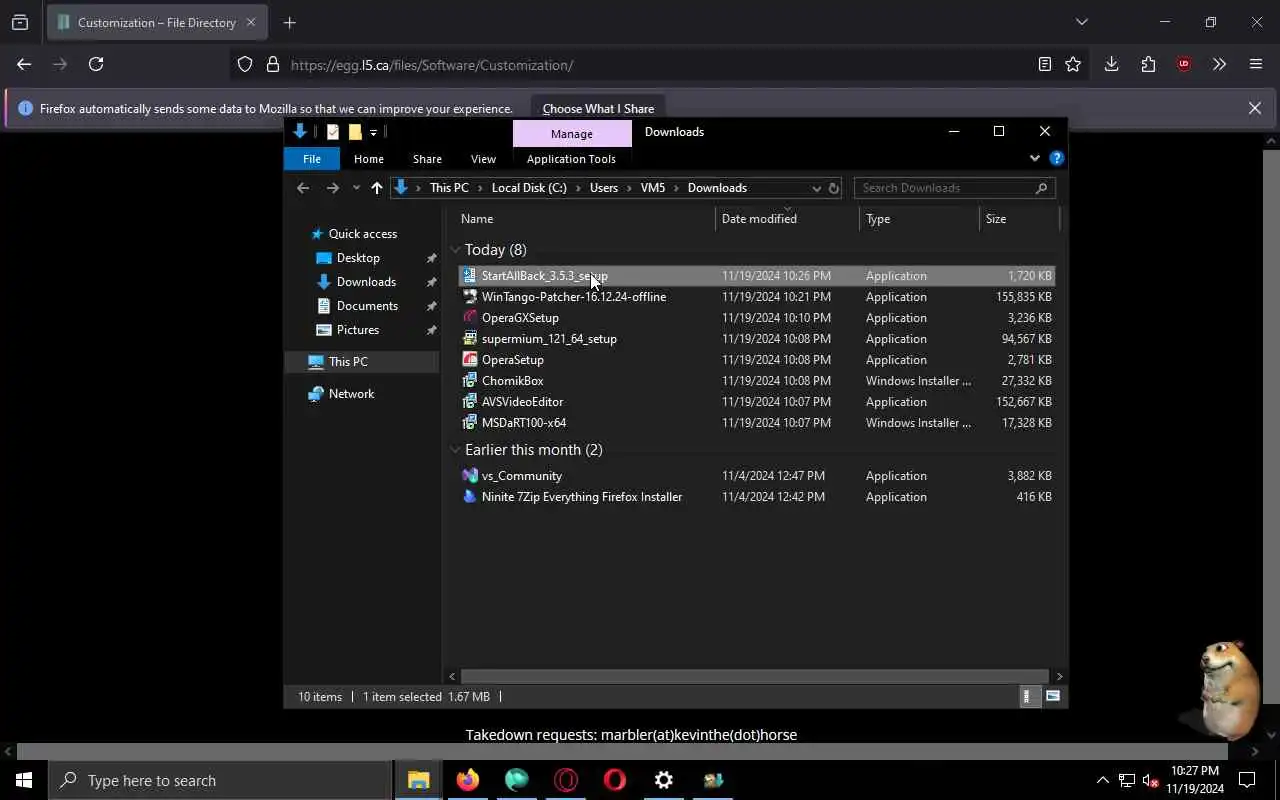Screen dimensions: 1280x800
Task: Select Desktop in Quick access
Action: [x=358, y=258]
